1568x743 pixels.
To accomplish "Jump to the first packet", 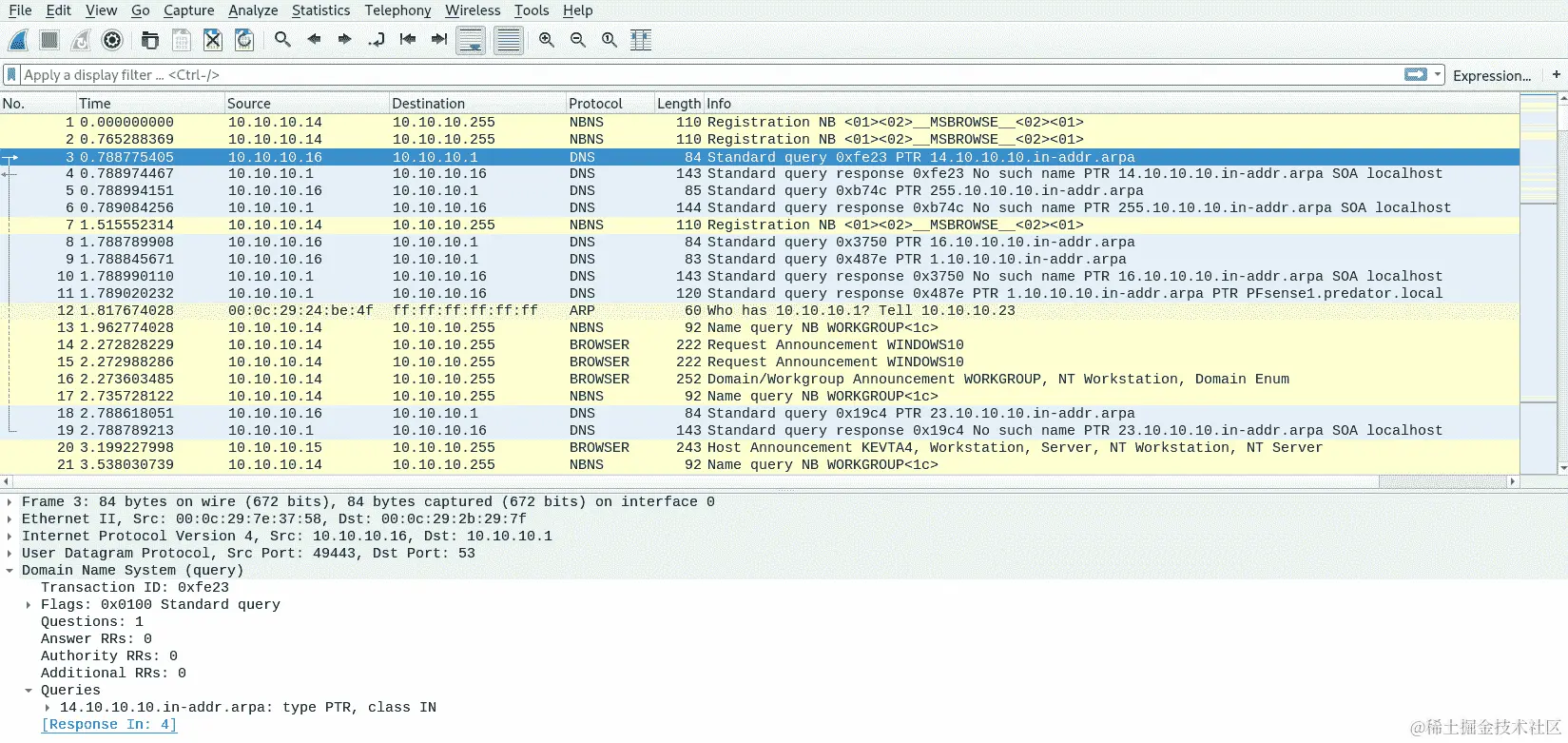I will click(x=408, y=40).
